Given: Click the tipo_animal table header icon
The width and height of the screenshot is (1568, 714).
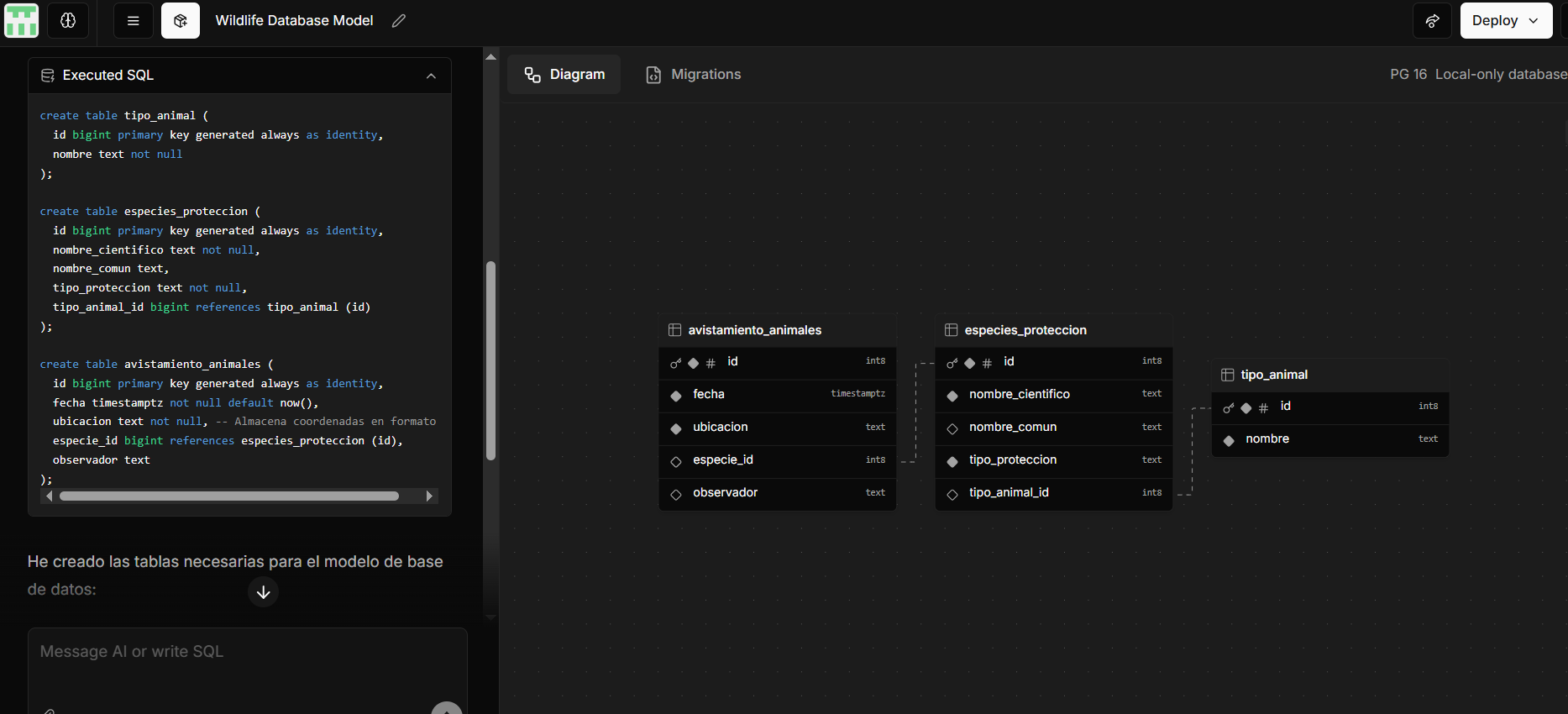Looking at the screenshot, I should 1227,375.
